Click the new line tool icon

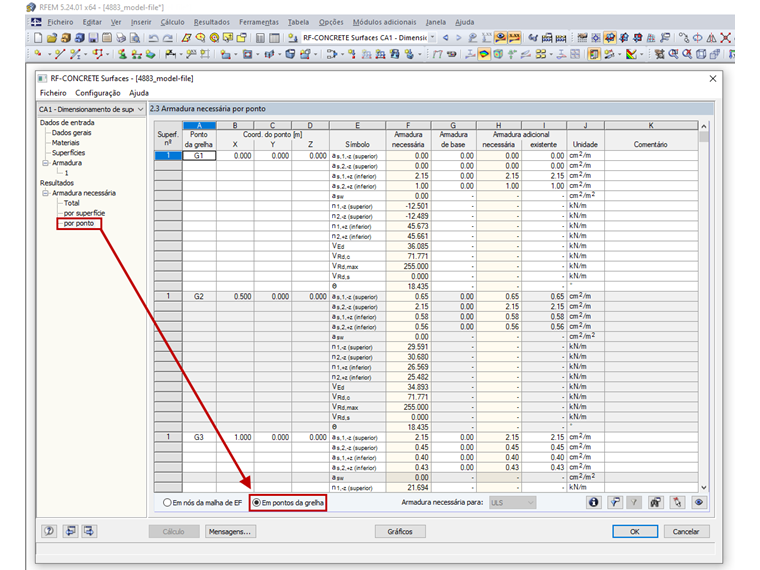click(x=60, y=54)
